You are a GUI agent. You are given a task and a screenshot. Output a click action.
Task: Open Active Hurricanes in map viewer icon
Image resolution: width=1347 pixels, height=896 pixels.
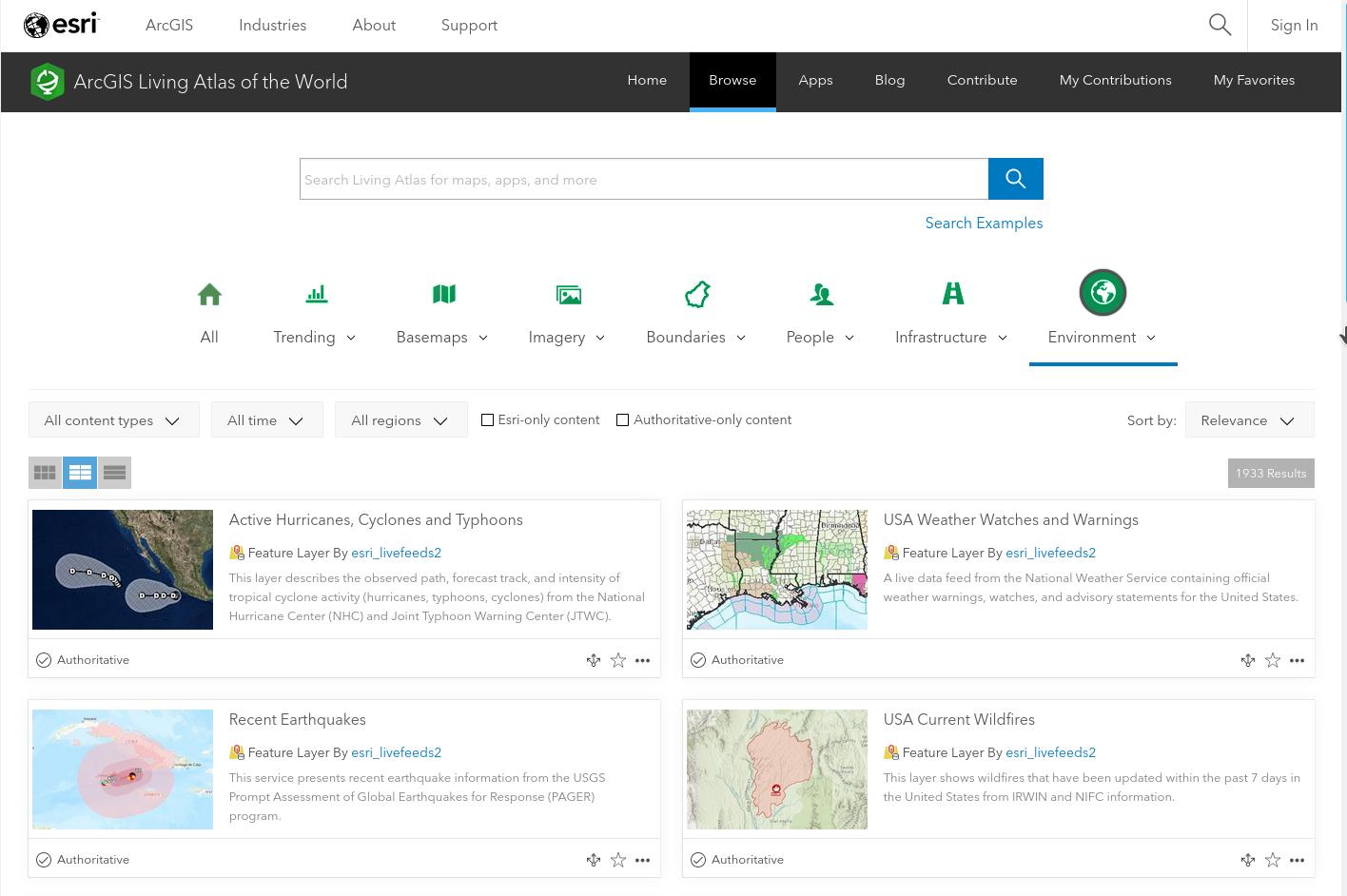594,660
